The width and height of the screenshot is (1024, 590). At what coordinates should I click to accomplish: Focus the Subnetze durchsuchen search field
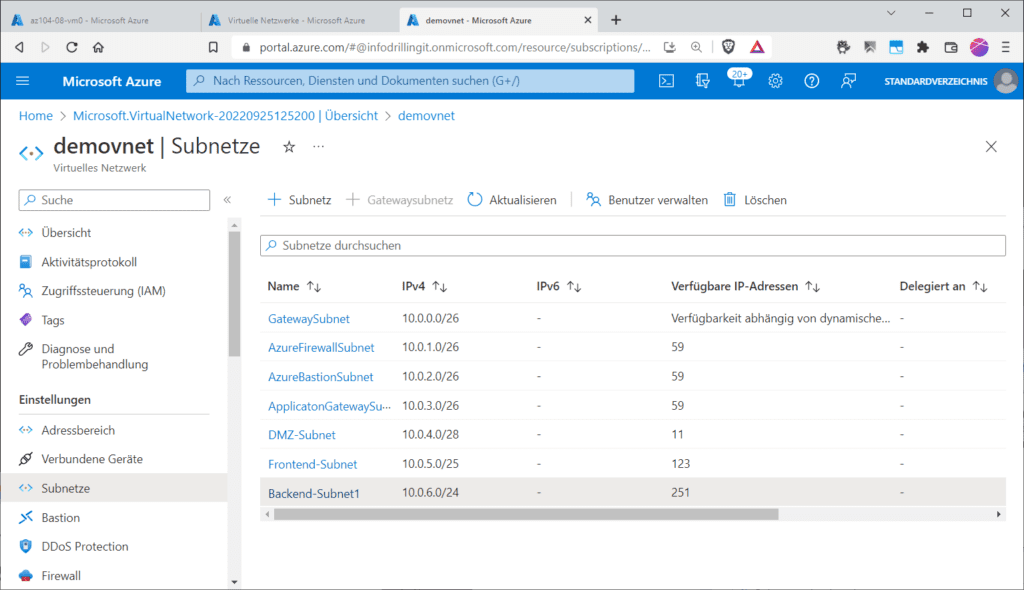(x=633, y=246)
